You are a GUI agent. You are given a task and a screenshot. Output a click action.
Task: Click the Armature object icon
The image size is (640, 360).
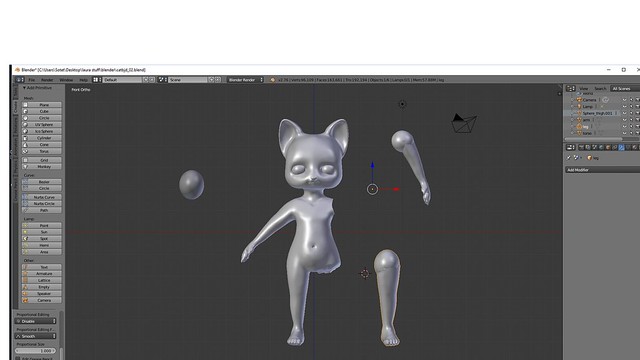click(25, 273)
